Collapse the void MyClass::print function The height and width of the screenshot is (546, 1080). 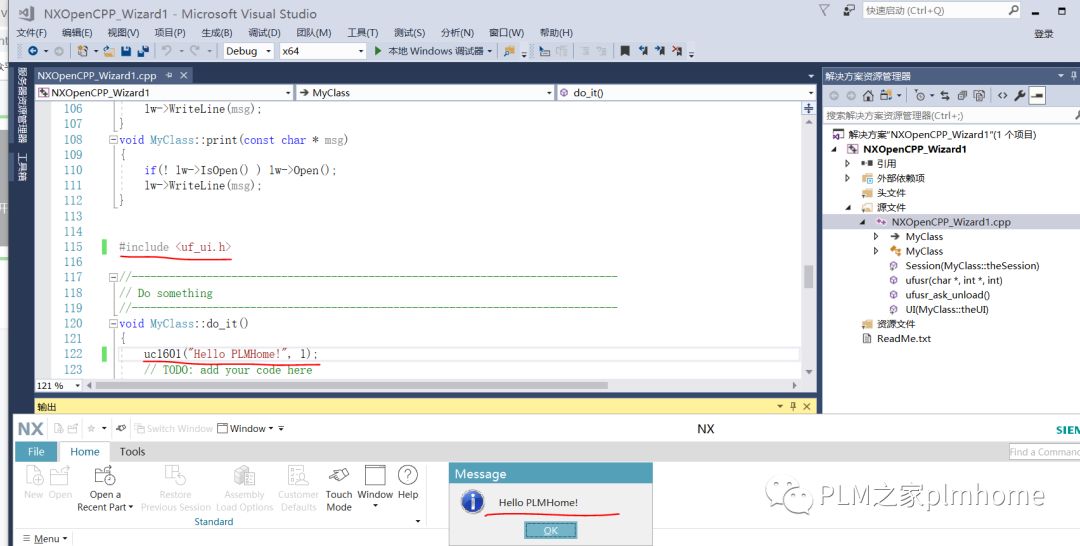pyautogui.click(x=113, y=140)
